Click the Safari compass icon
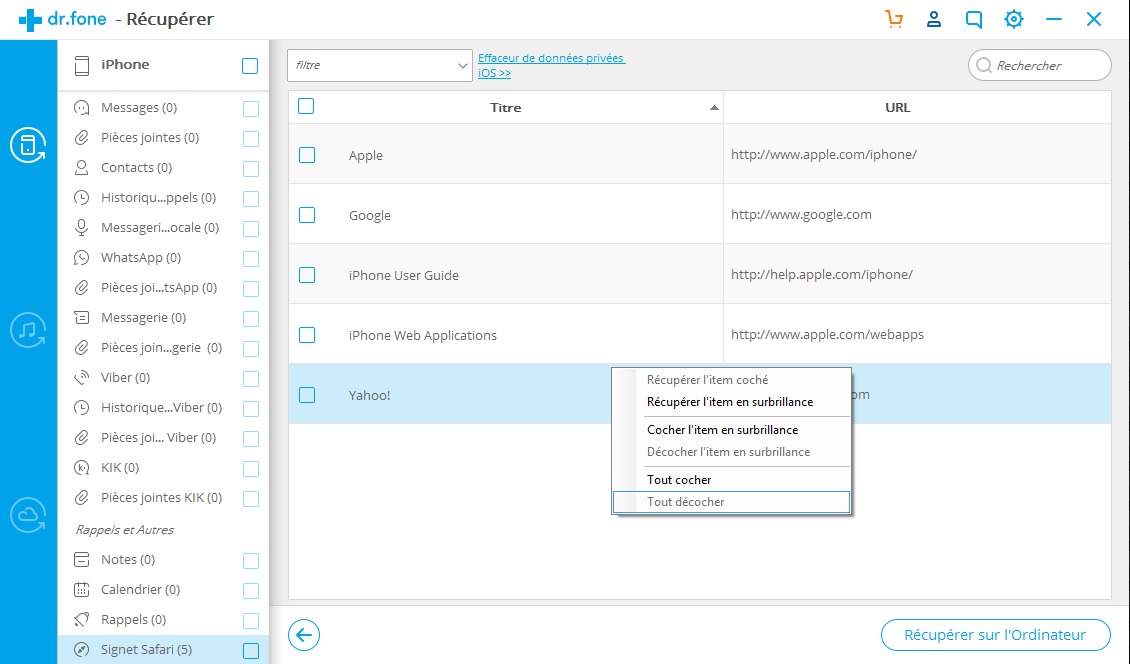1130x664 pixels. [x=81, y=650]
